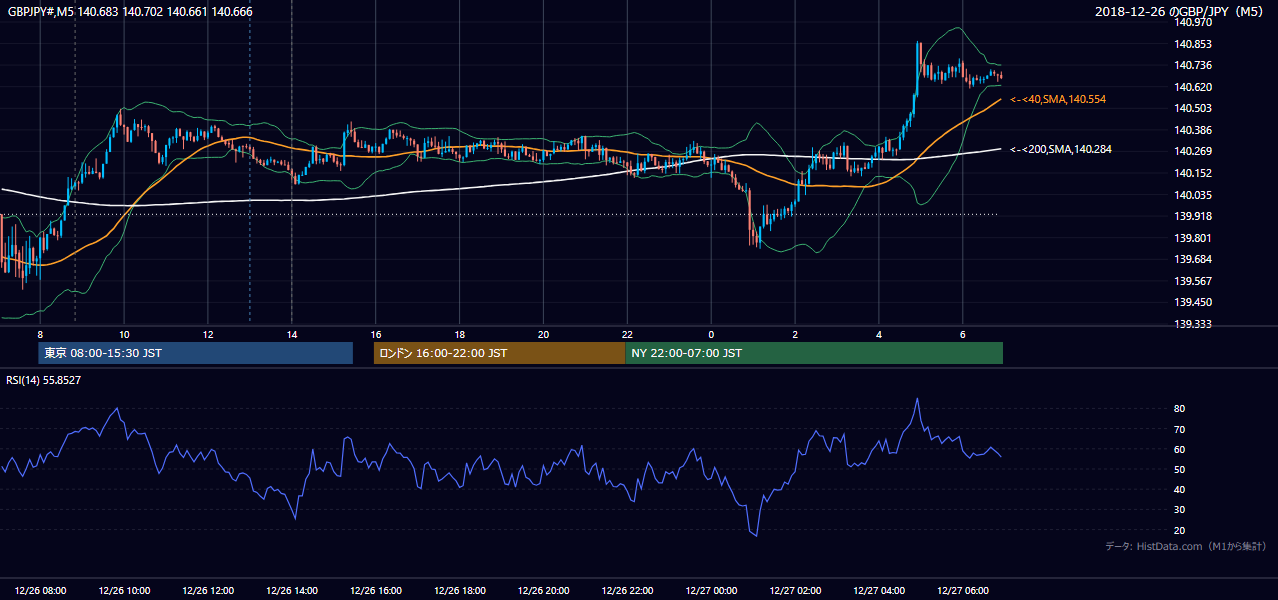
Task: Click hour tick 18 under price chart
Action: 459,334
